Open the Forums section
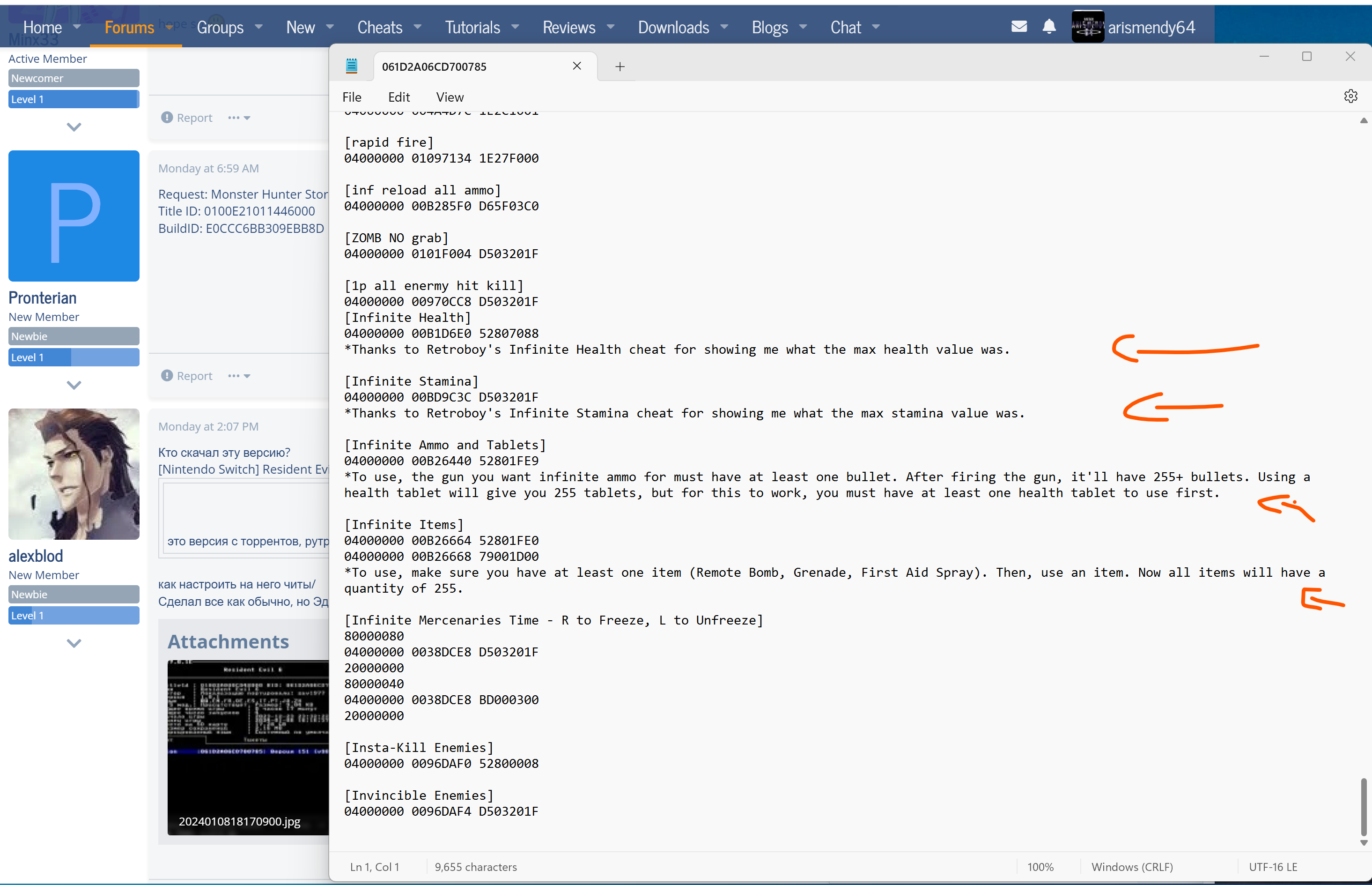Viewport: 1372px width, 885px height. 129,27
